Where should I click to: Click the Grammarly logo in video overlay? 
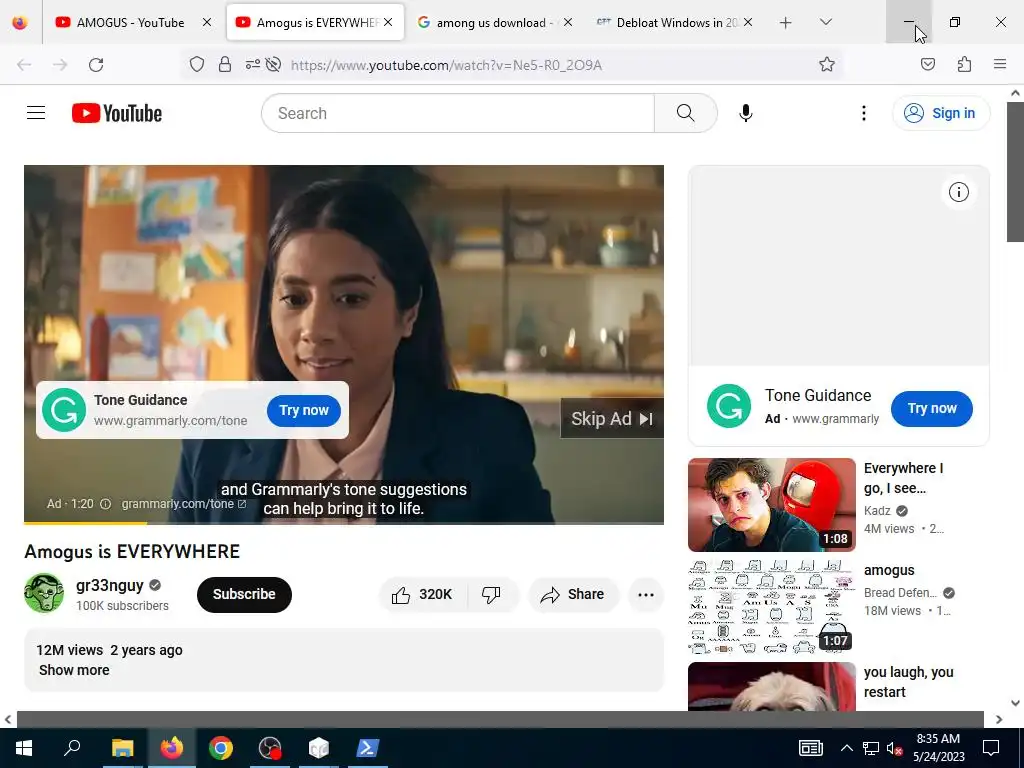[x=64, y=410]
